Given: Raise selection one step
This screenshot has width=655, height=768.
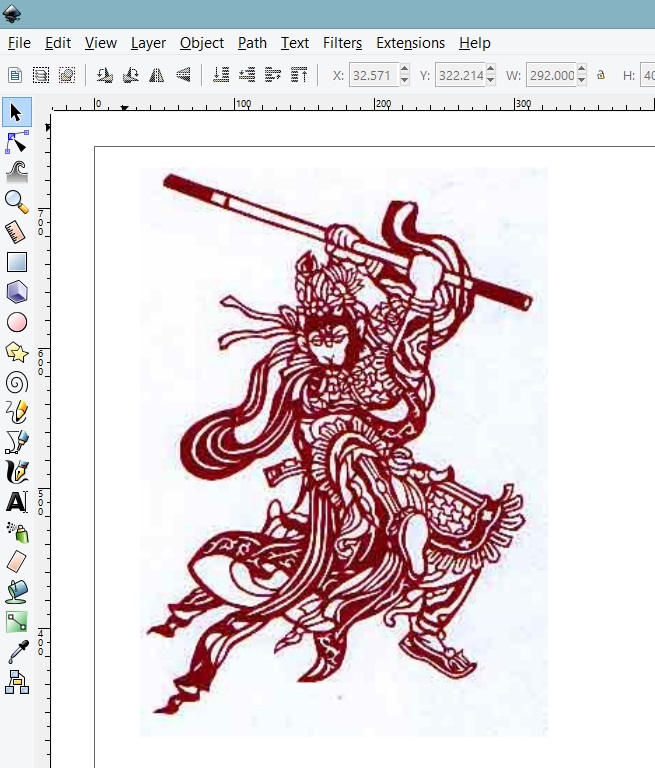Looking at the screenshot, I should [273, 75].
